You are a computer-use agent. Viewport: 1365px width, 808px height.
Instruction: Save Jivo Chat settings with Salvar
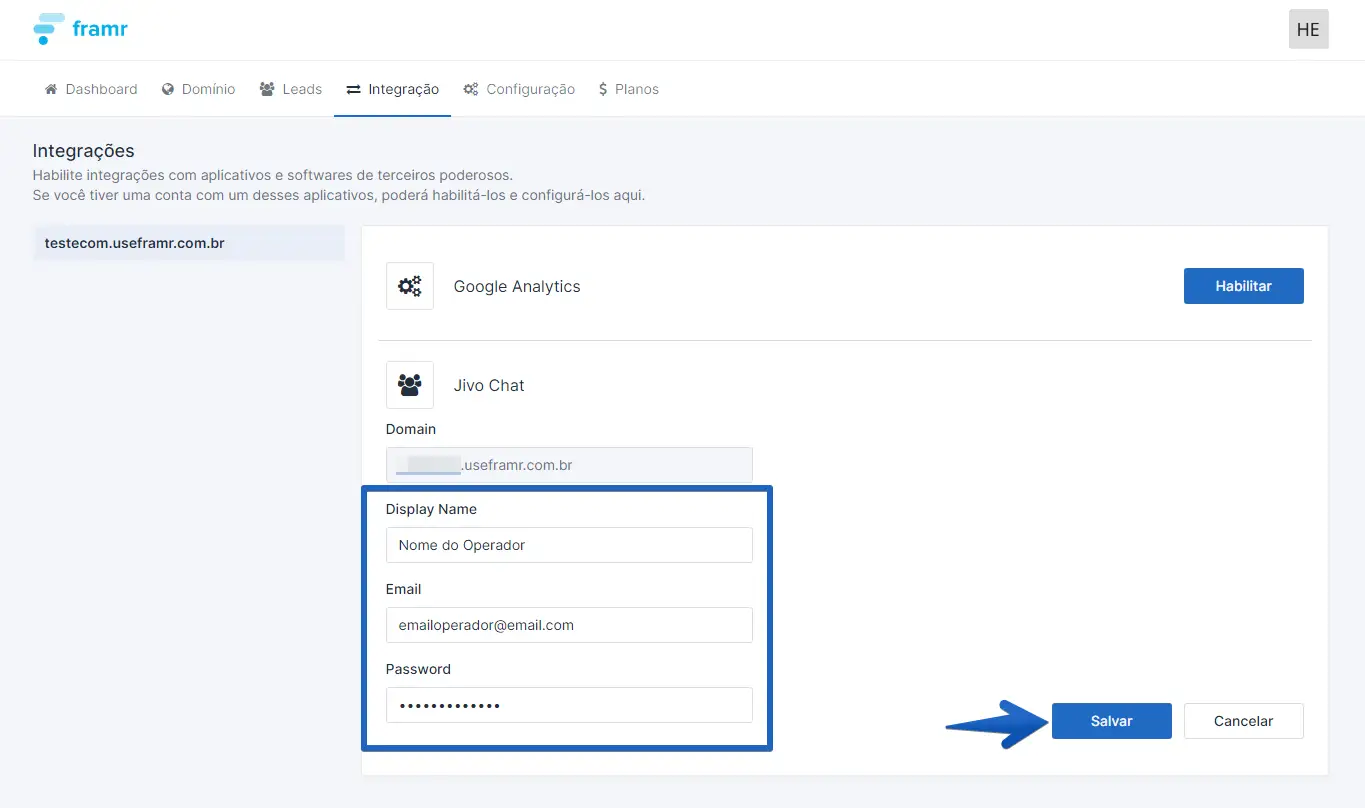1111,721
